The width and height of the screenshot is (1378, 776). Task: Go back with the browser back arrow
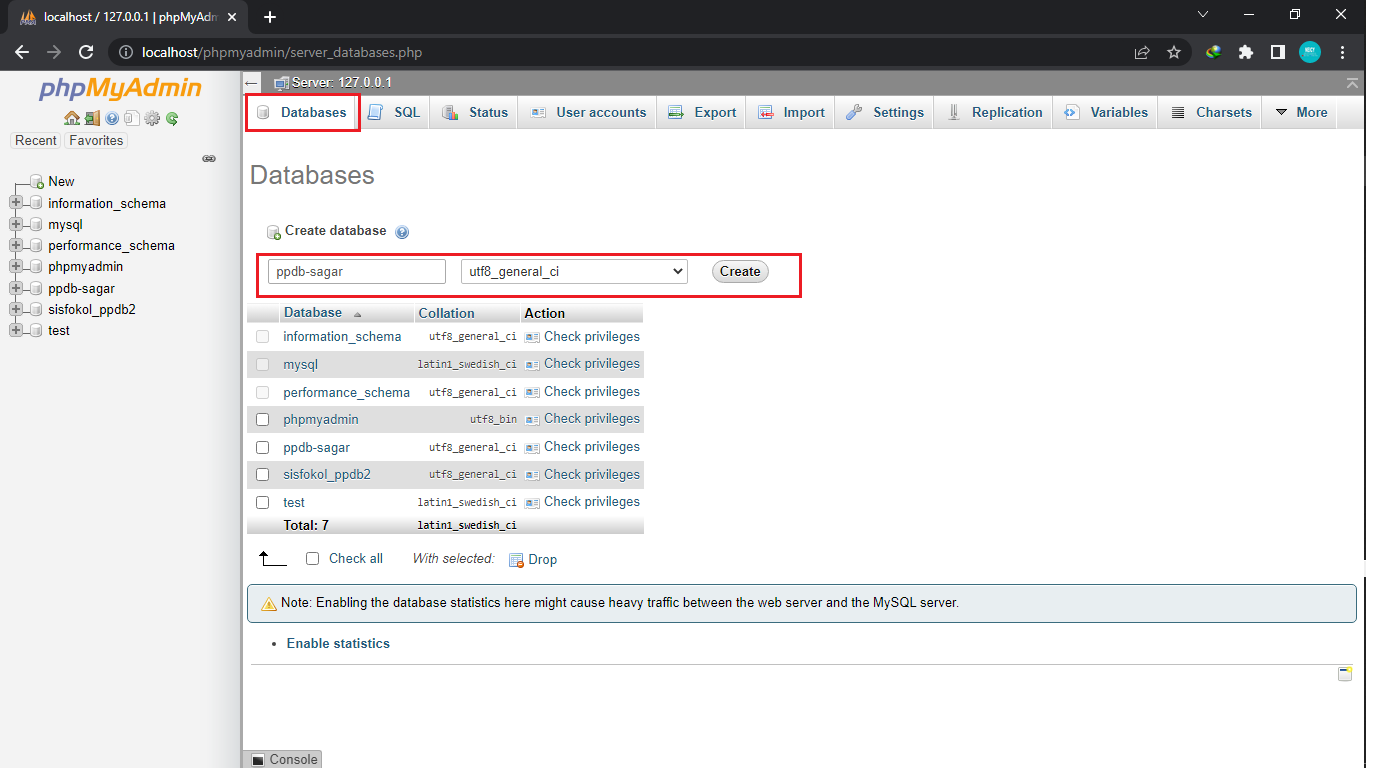(x=22, y=52)
